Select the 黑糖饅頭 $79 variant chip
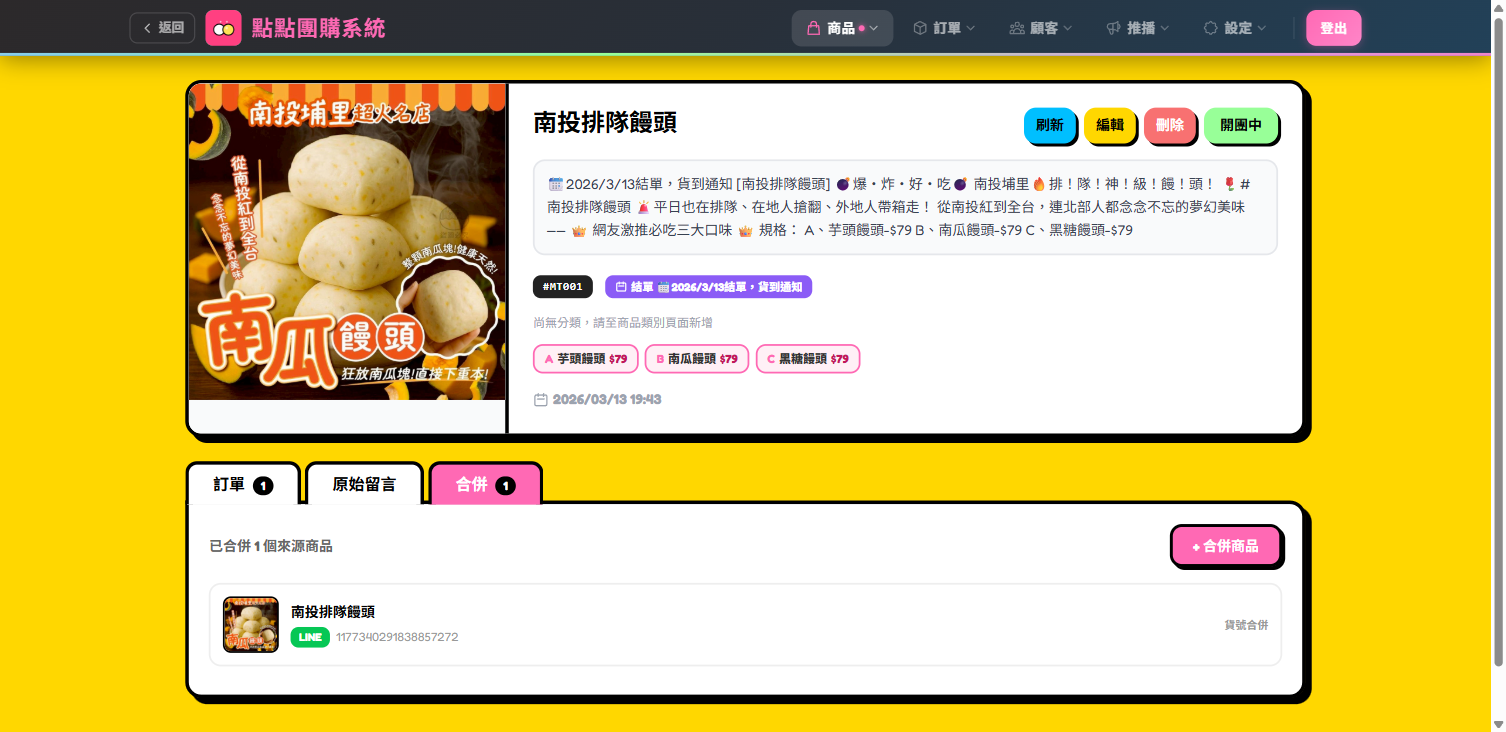Image resolution: width=1506 pixels, height=732 pixels. 807,359
